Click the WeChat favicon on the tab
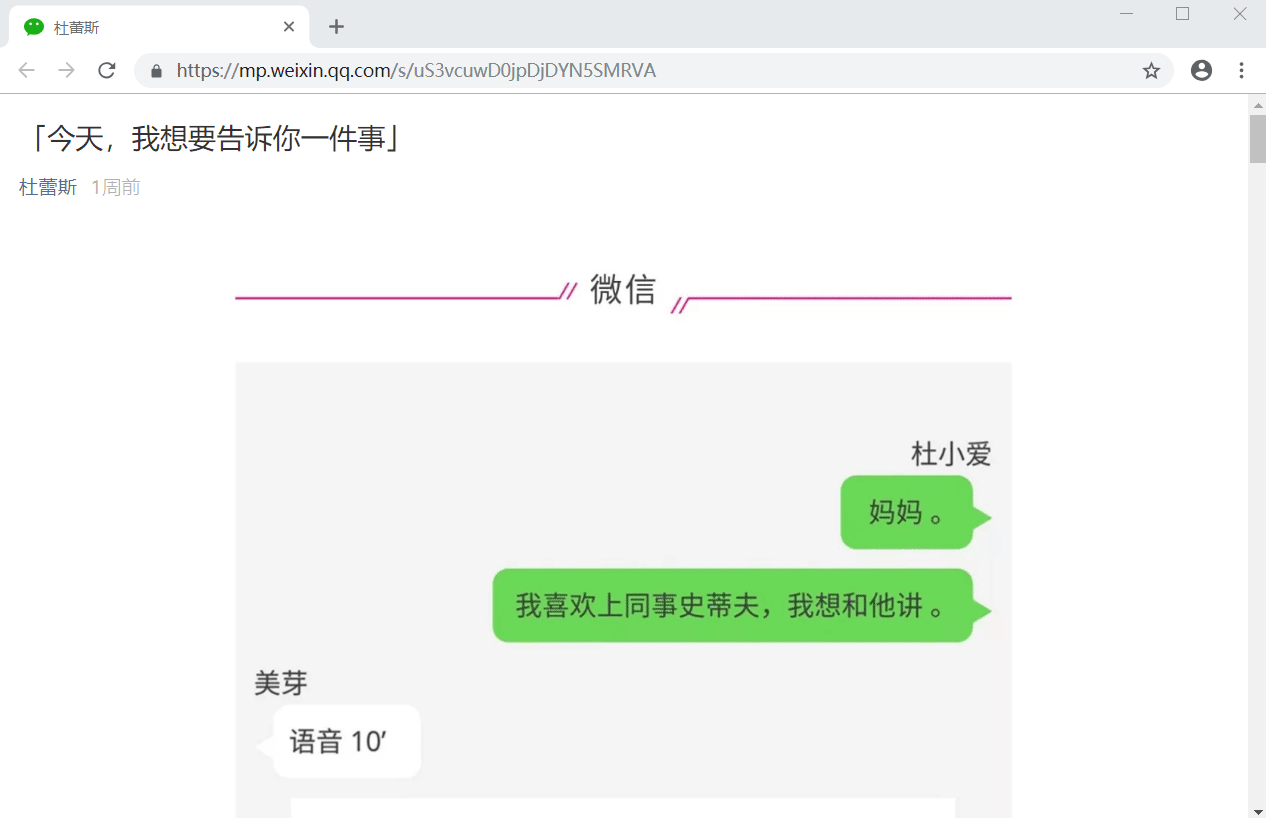Image resolution: width=1266 pixels, height=818 pixels. [34, 27]
